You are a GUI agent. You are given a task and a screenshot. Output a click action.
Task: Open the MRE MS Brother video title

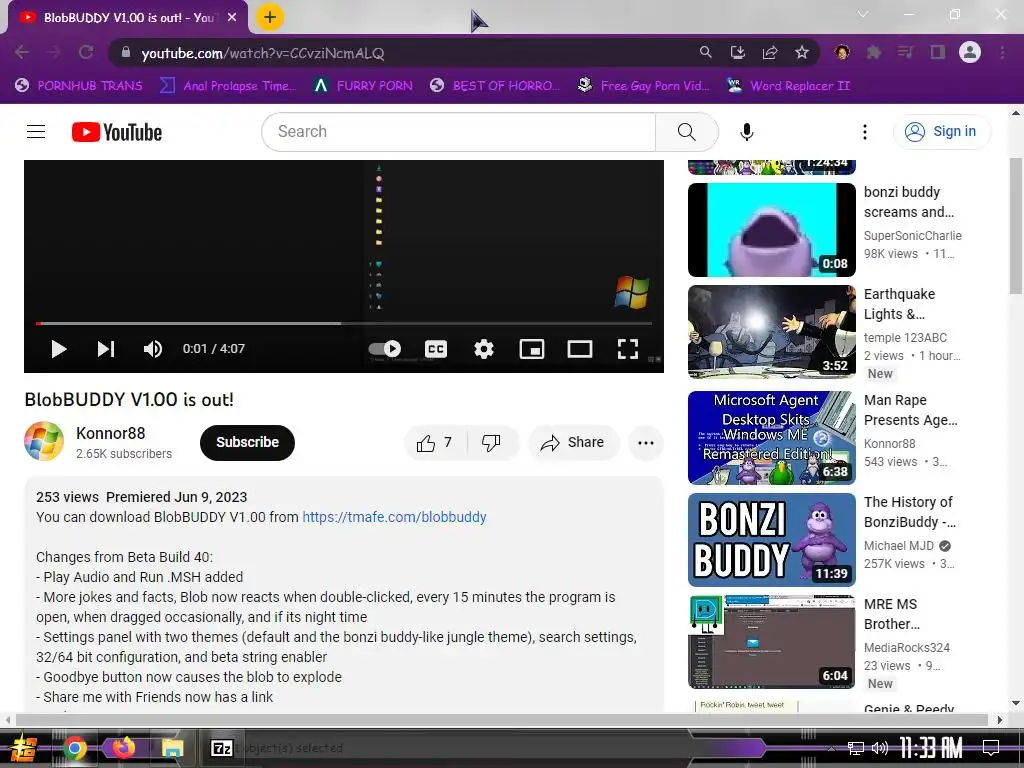(891, 614)
